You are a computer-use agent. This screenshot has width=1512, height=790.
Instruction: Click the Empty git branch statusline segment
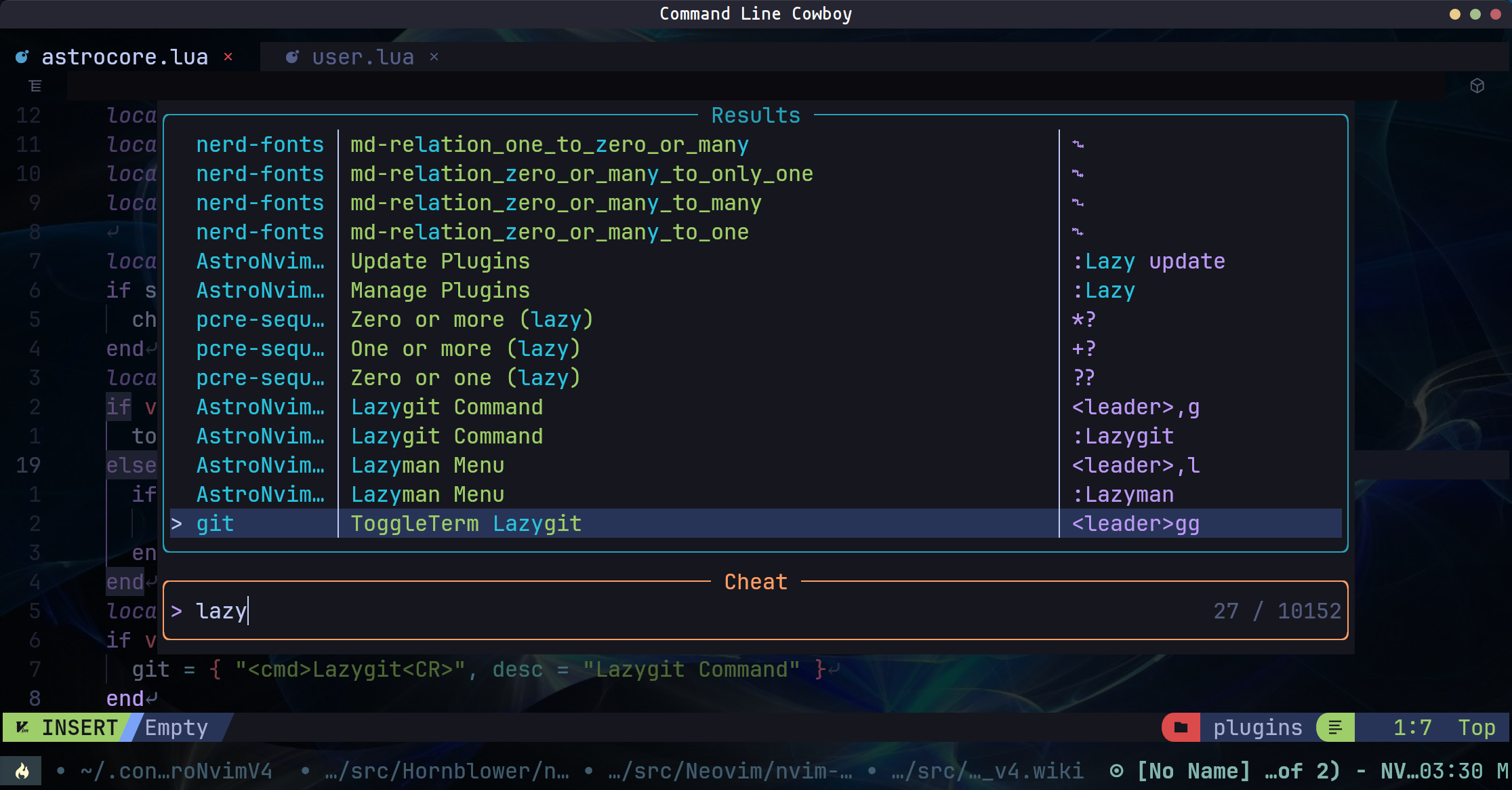[x=176, y=728]
